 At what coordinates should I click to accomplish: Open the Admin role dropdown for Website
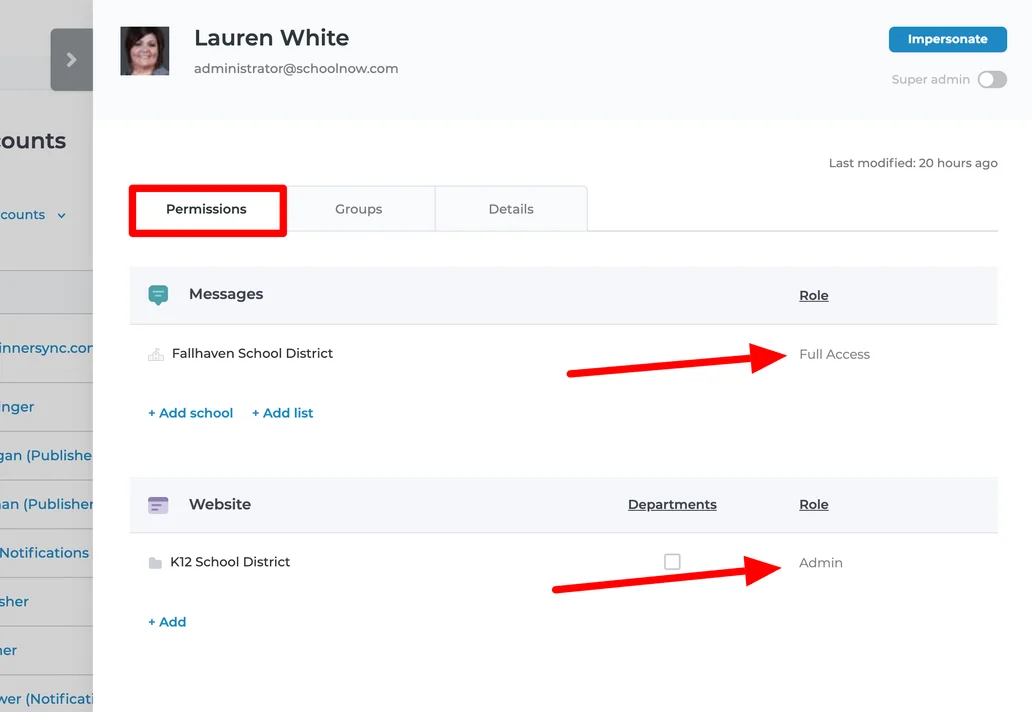coord(820,563)
